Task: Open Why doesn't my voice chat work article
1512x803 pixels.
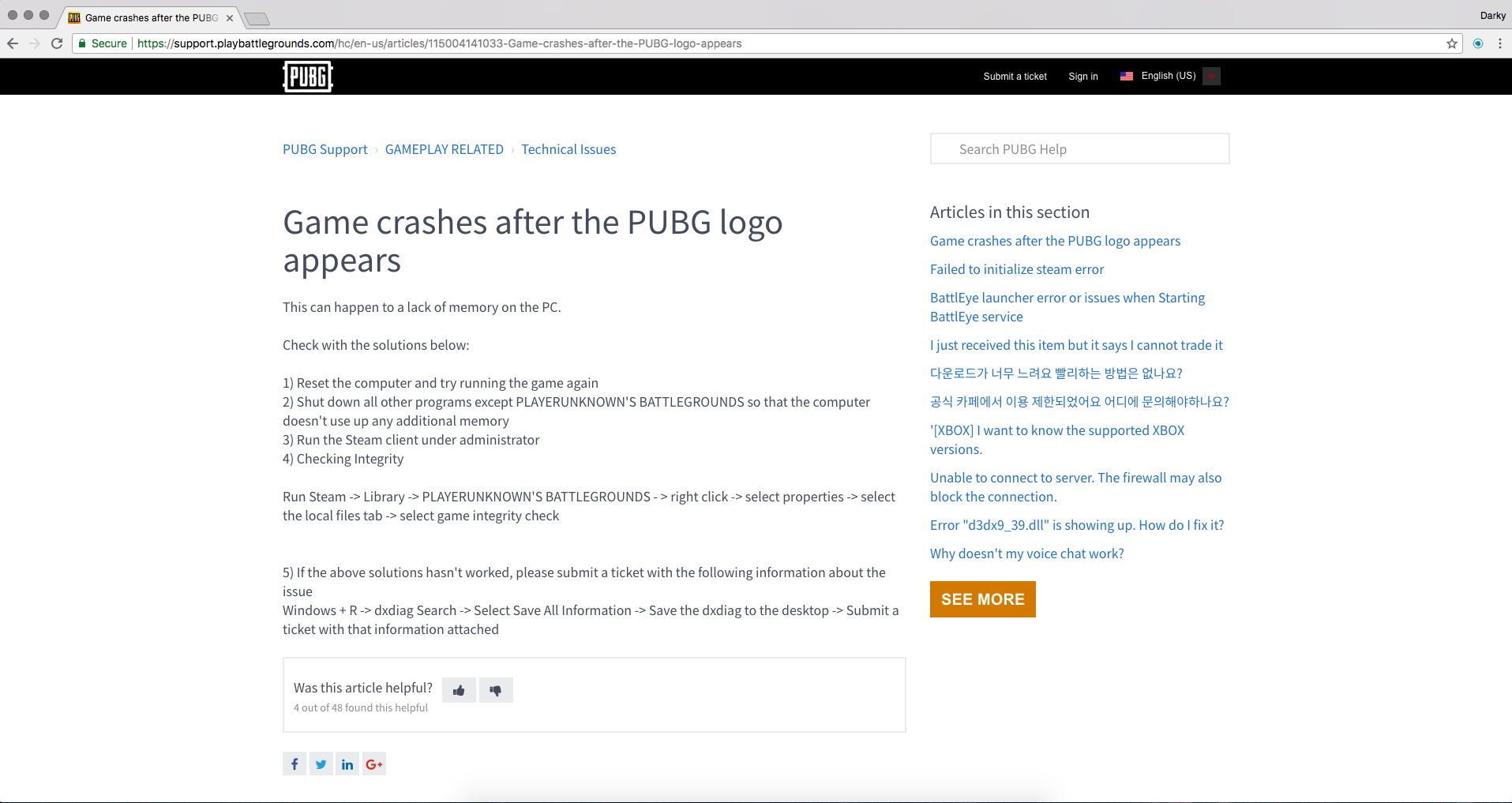Action: click(1027, 553)
